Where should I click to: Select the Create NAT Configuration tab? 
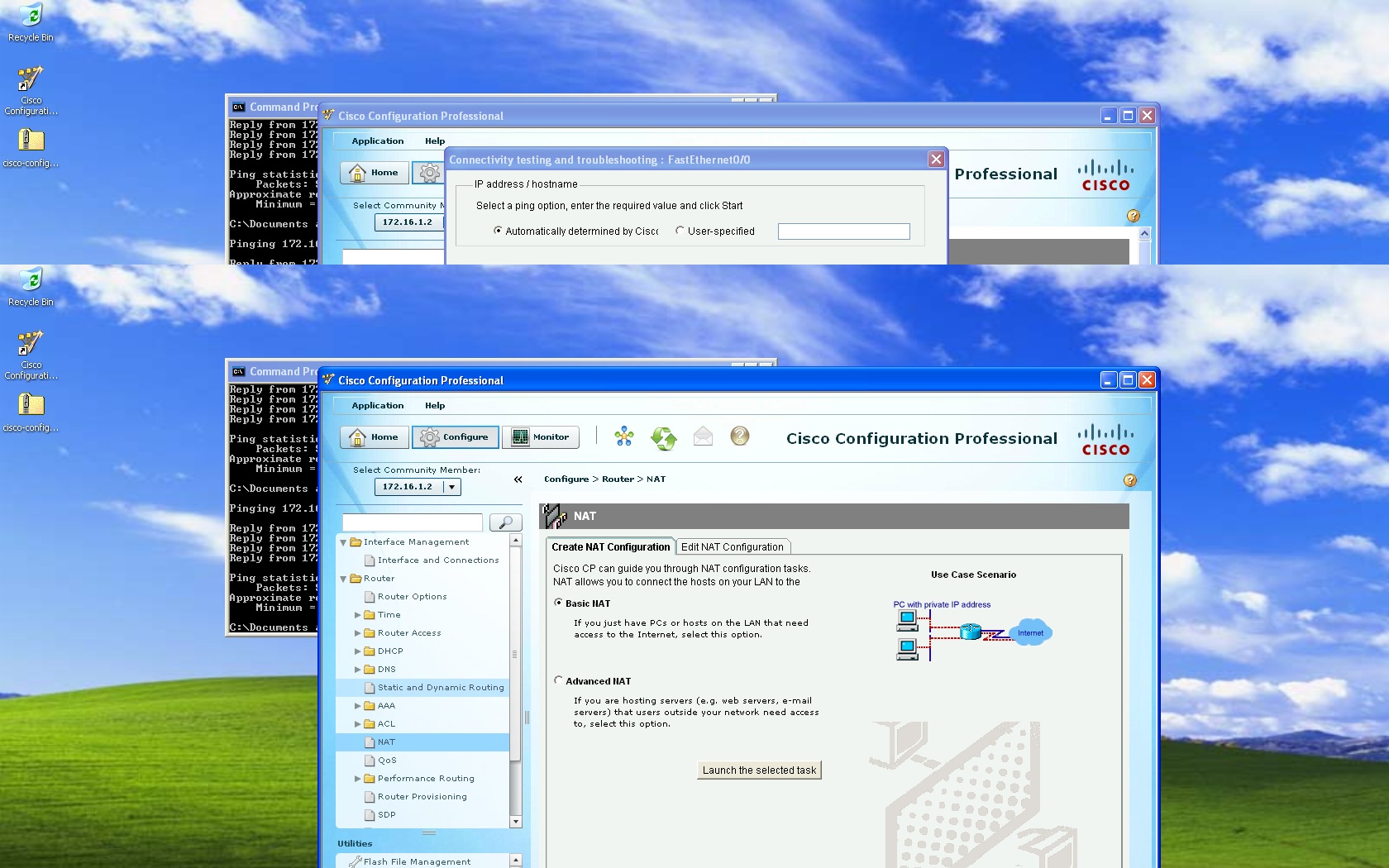[610, 547]
